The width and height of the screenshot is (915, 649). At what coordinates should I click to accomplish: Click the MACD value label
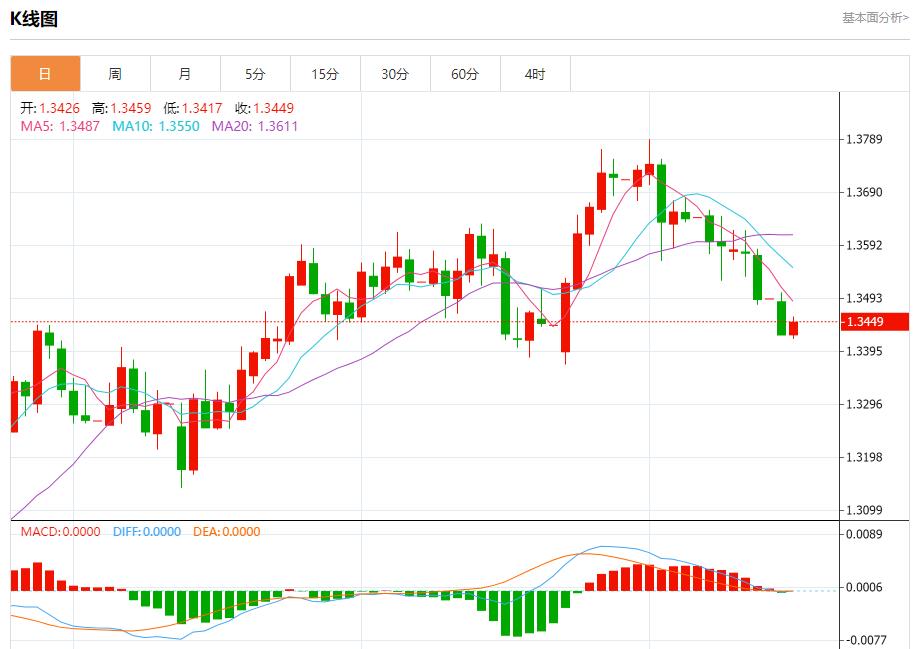pos(60,532)
